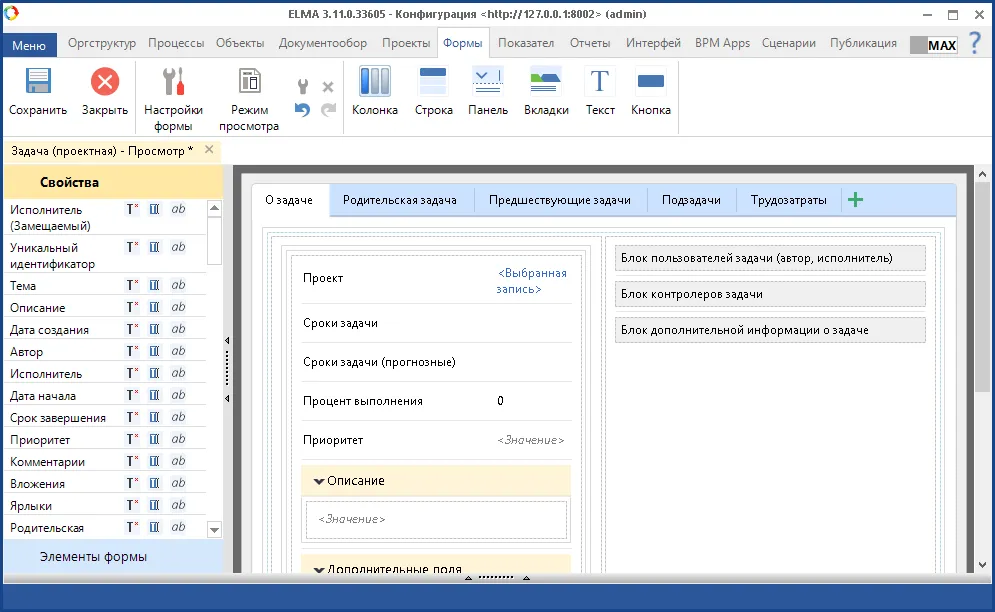Add a new tab with green plus

(x=855, y=200)
